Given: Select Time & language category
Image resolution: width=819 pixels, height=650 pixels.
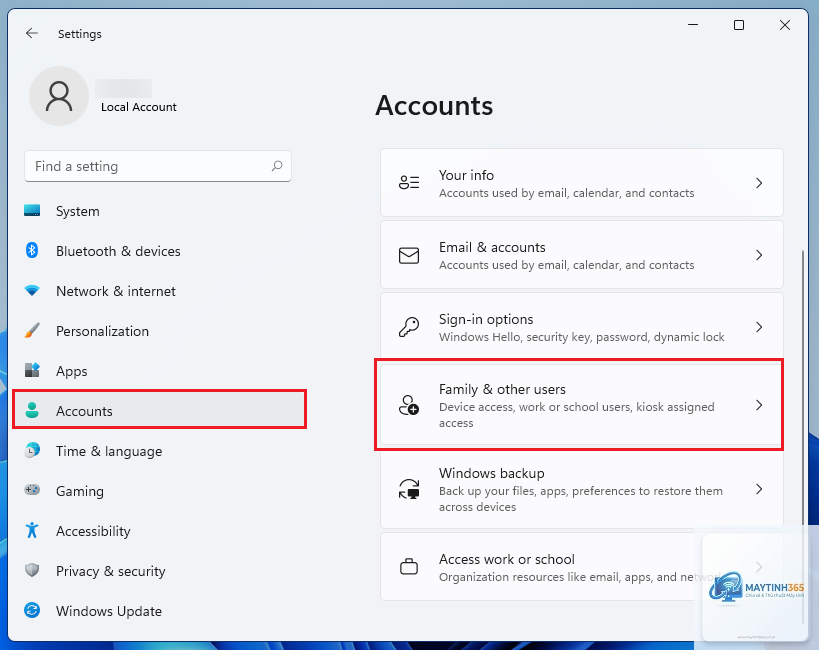Looking at the screenshot, I should pyautogui.click(x=109, y=451).
